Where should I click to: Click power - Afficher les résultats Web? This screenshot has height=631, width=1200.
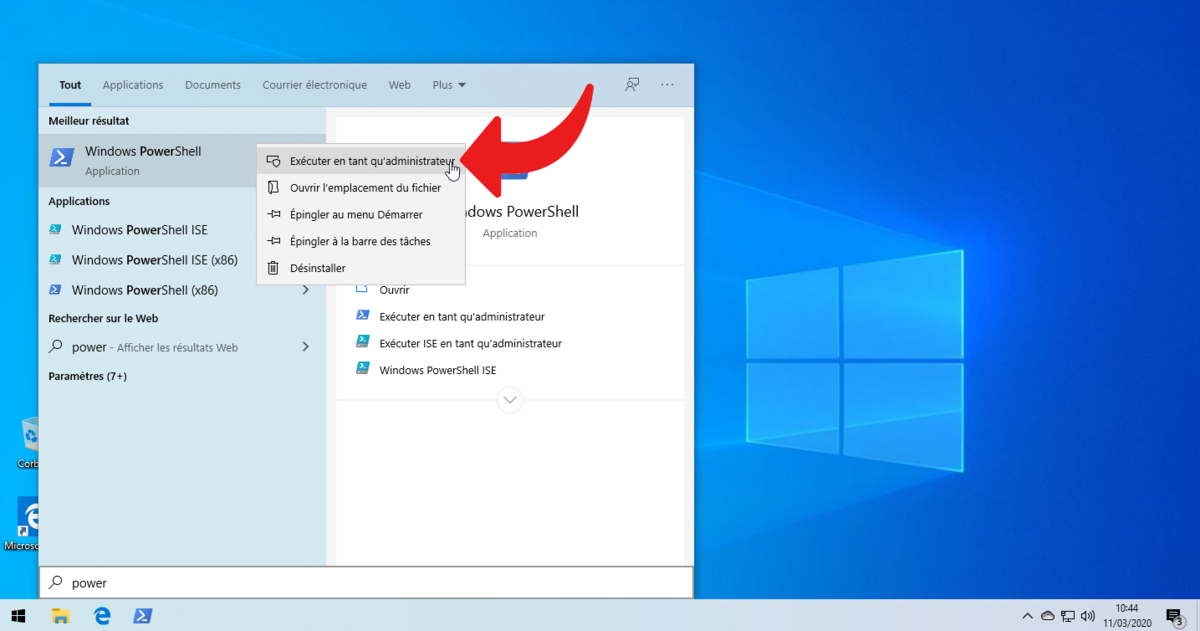(x=155, y=347)
